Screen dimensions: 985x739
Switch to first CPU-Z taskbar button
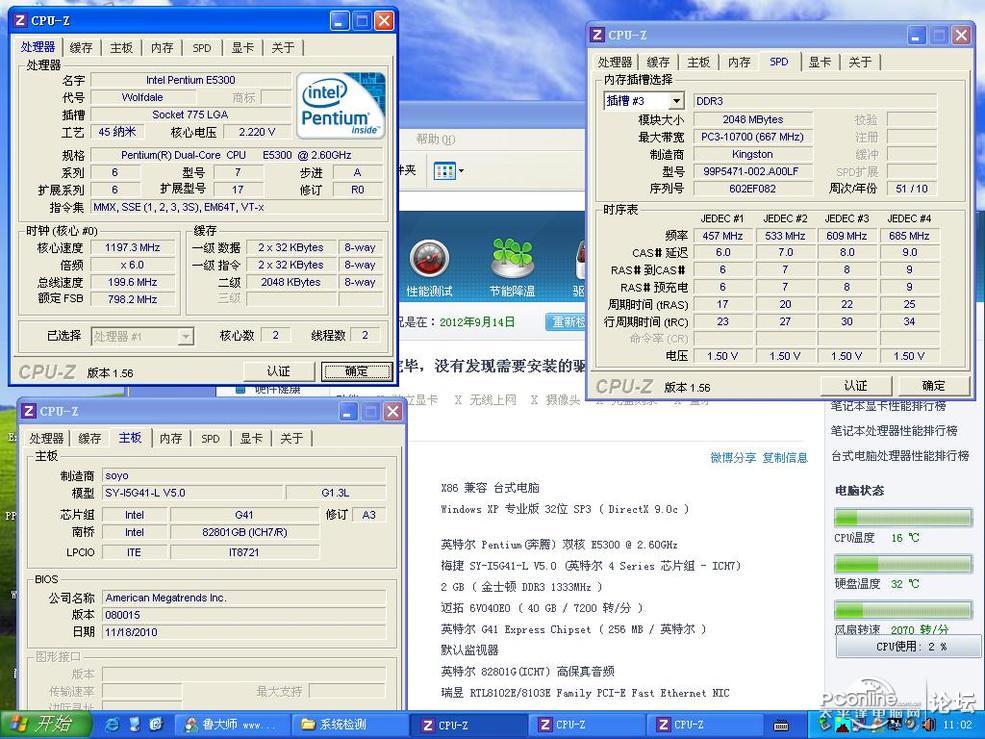point(468,725)
